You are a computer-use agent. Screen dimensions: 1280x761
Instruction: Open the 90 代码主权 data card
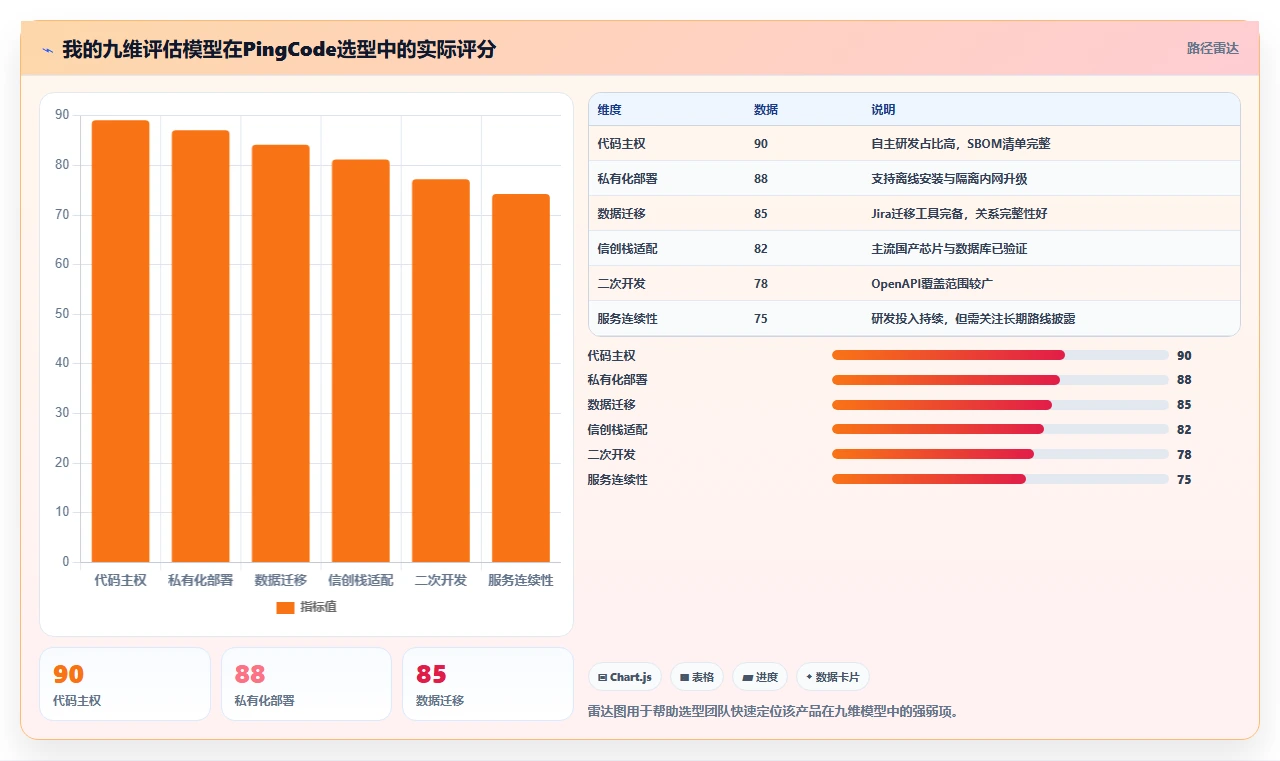(x=125, y=684)
